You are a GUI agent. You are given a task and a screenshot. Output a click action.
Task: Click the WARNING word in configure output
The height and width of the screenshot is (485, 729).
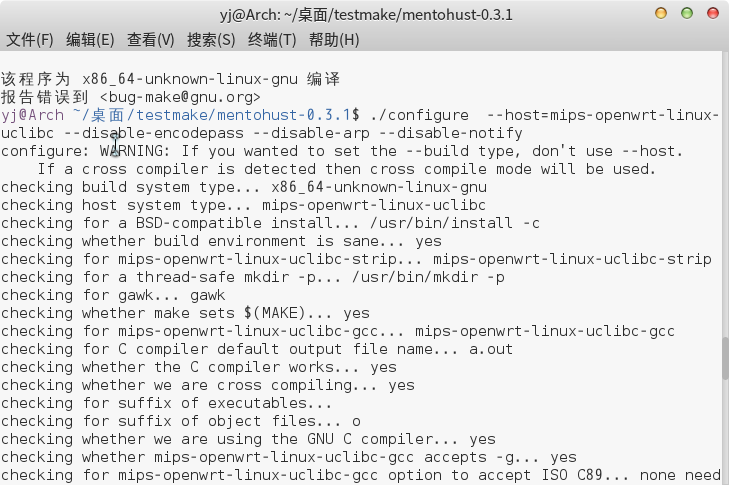[x=132, y=151]
